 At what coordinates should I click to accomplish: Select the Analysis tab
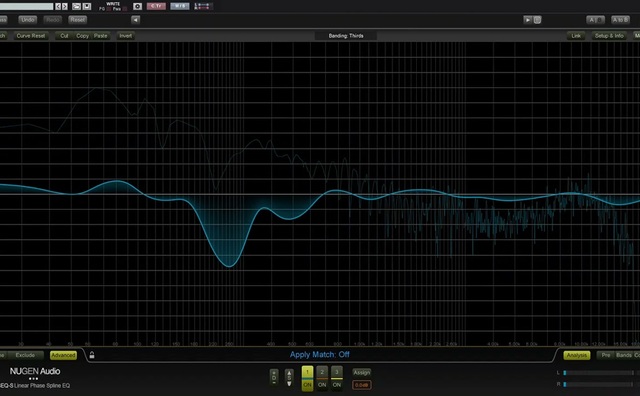[x=576, y=355]
